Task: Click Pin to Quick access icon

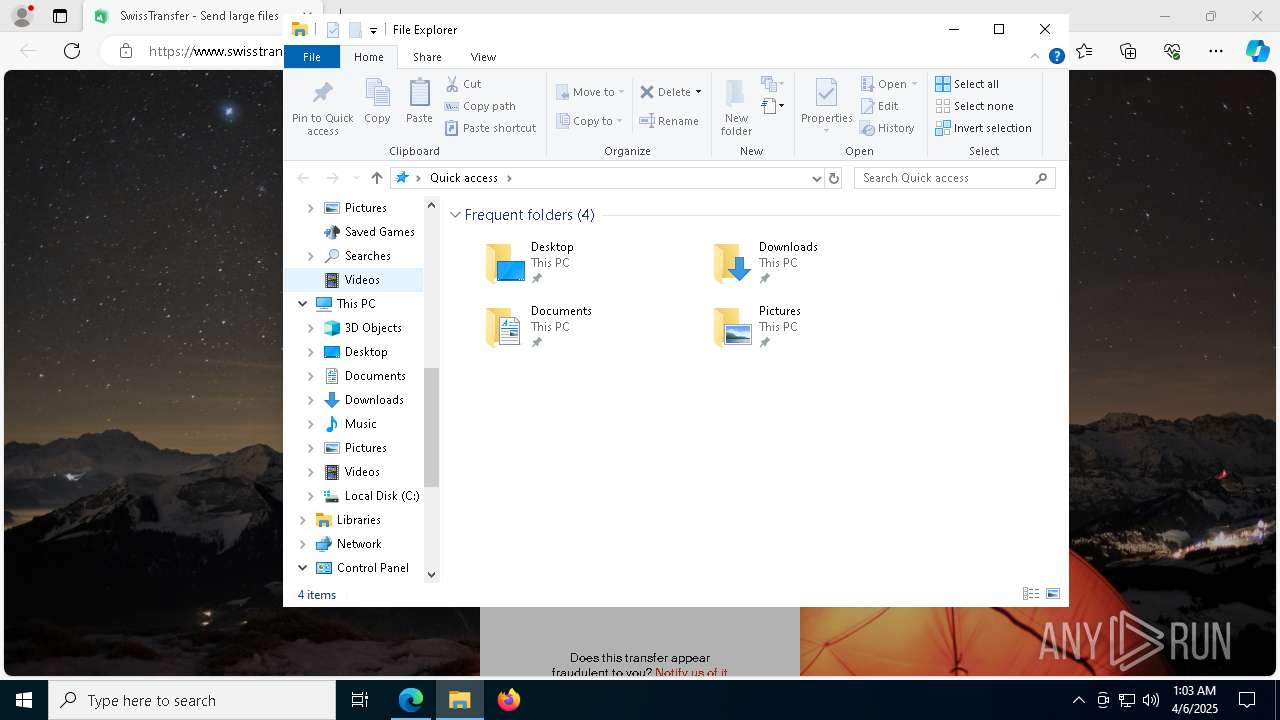Action: tap(322, 108)
